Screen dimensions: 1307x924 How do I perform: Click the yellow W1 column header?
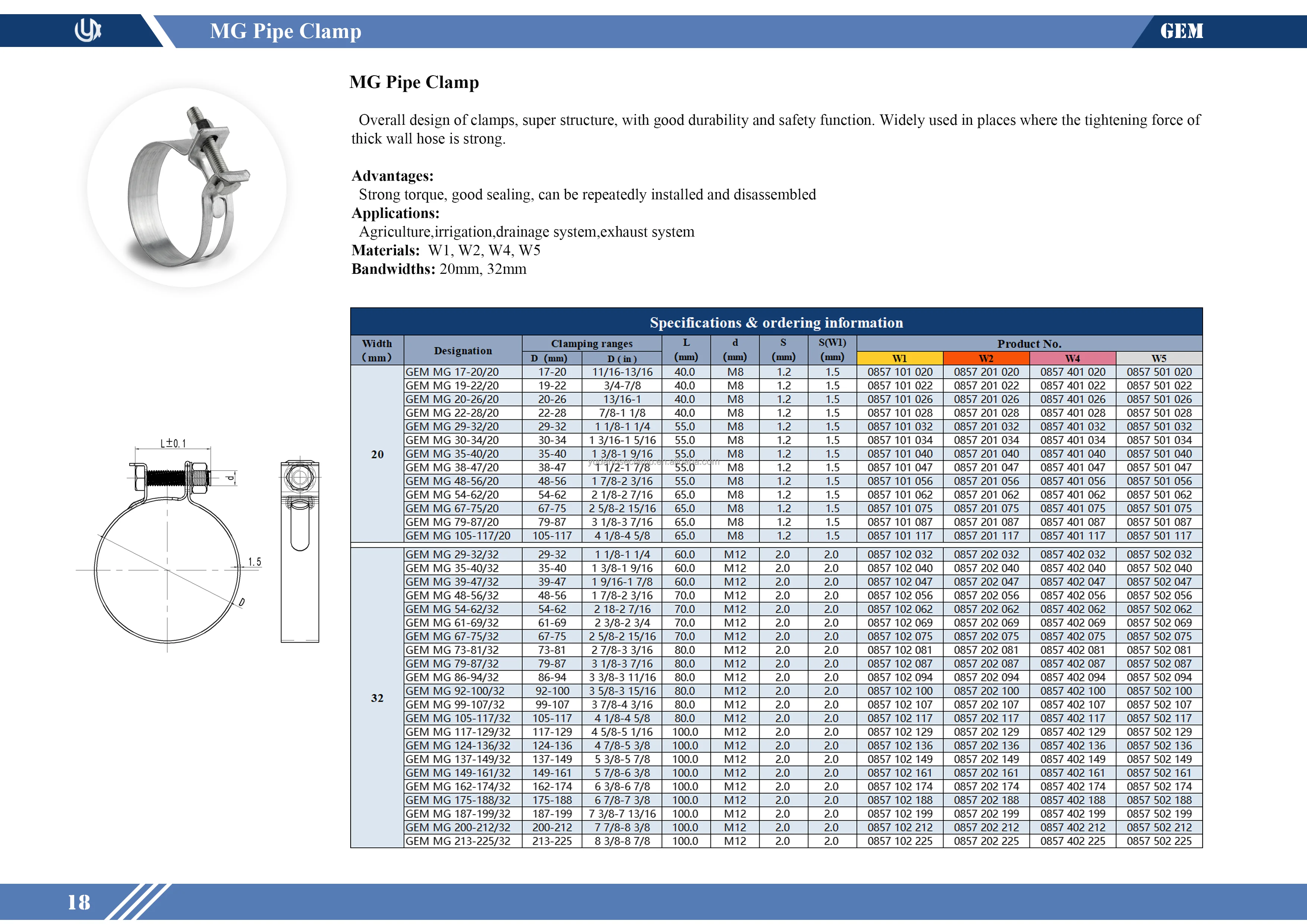coord(899,358)
